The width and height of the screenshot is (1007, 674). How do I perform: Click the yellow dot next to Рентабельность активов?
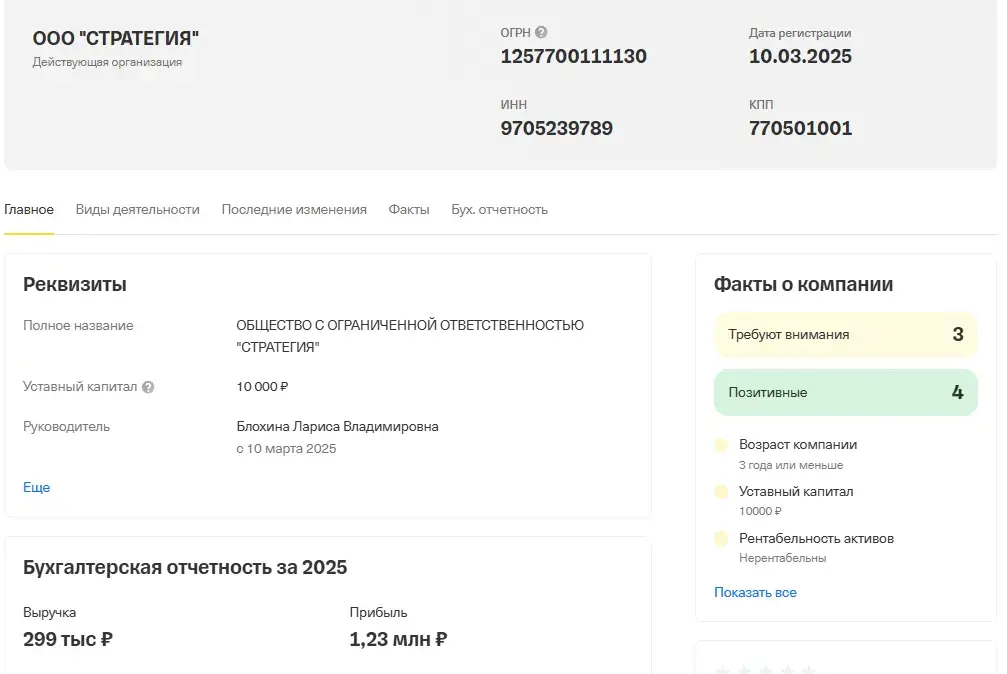click(721, 538)
